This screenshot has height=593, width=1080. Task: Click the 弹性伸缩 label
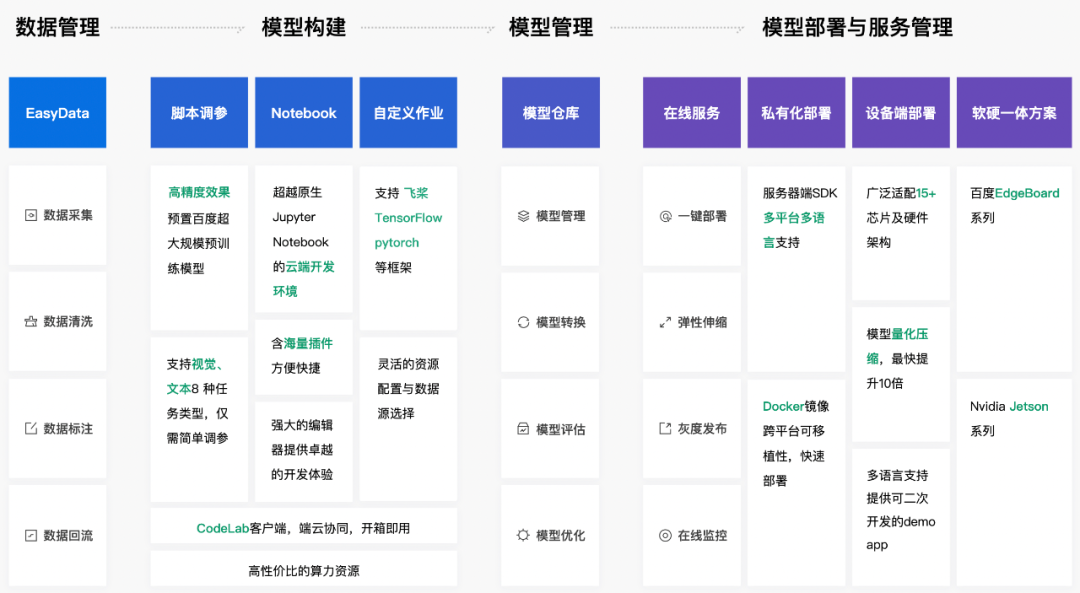(x=703, y=322)
